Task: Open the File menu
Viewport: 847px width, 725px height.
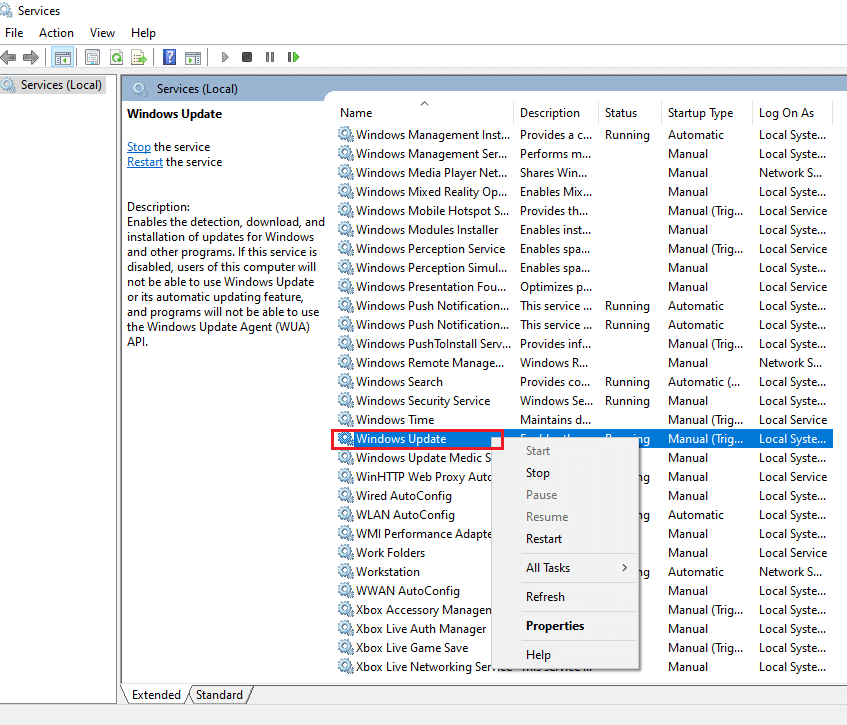Action: [x=14, y=33]
